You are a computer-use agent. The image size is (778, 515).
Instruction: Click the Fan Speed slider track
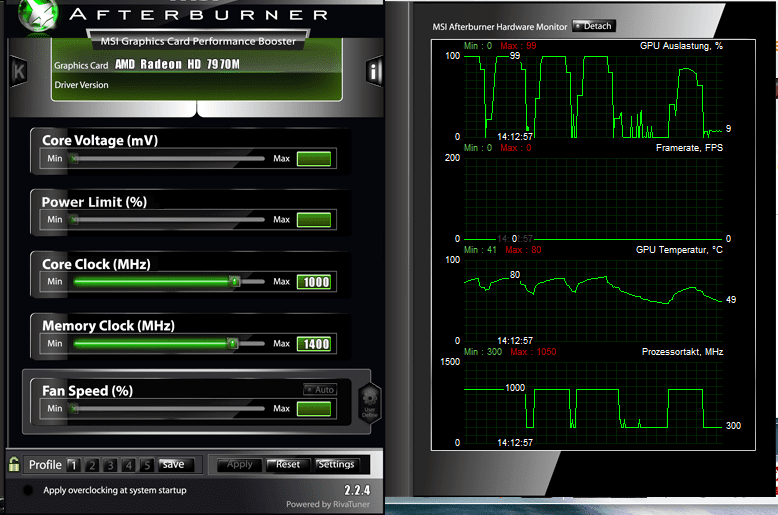[169, 408]
